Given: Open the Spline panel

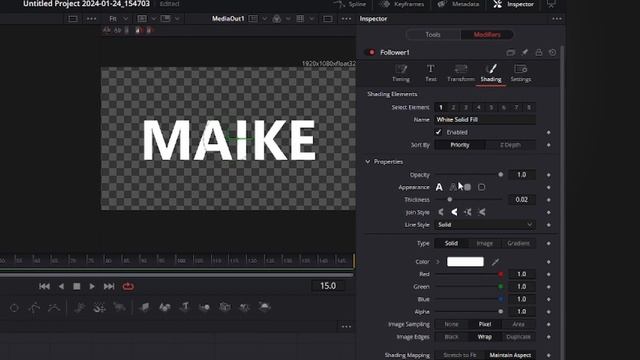Looking at the screenshot, I should 351,4.
